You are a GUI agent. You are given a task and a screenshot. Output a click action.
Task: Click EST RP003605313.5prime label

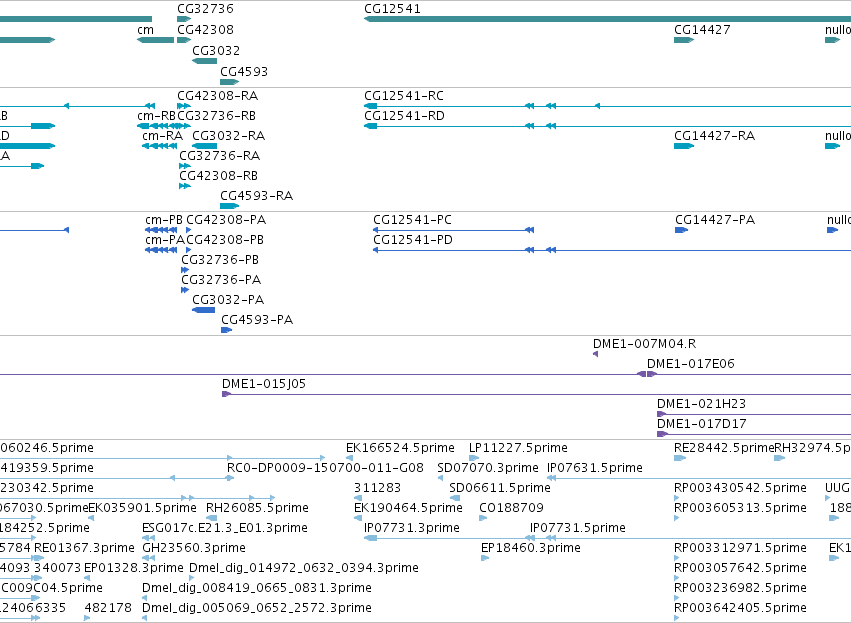click(740, 508)
